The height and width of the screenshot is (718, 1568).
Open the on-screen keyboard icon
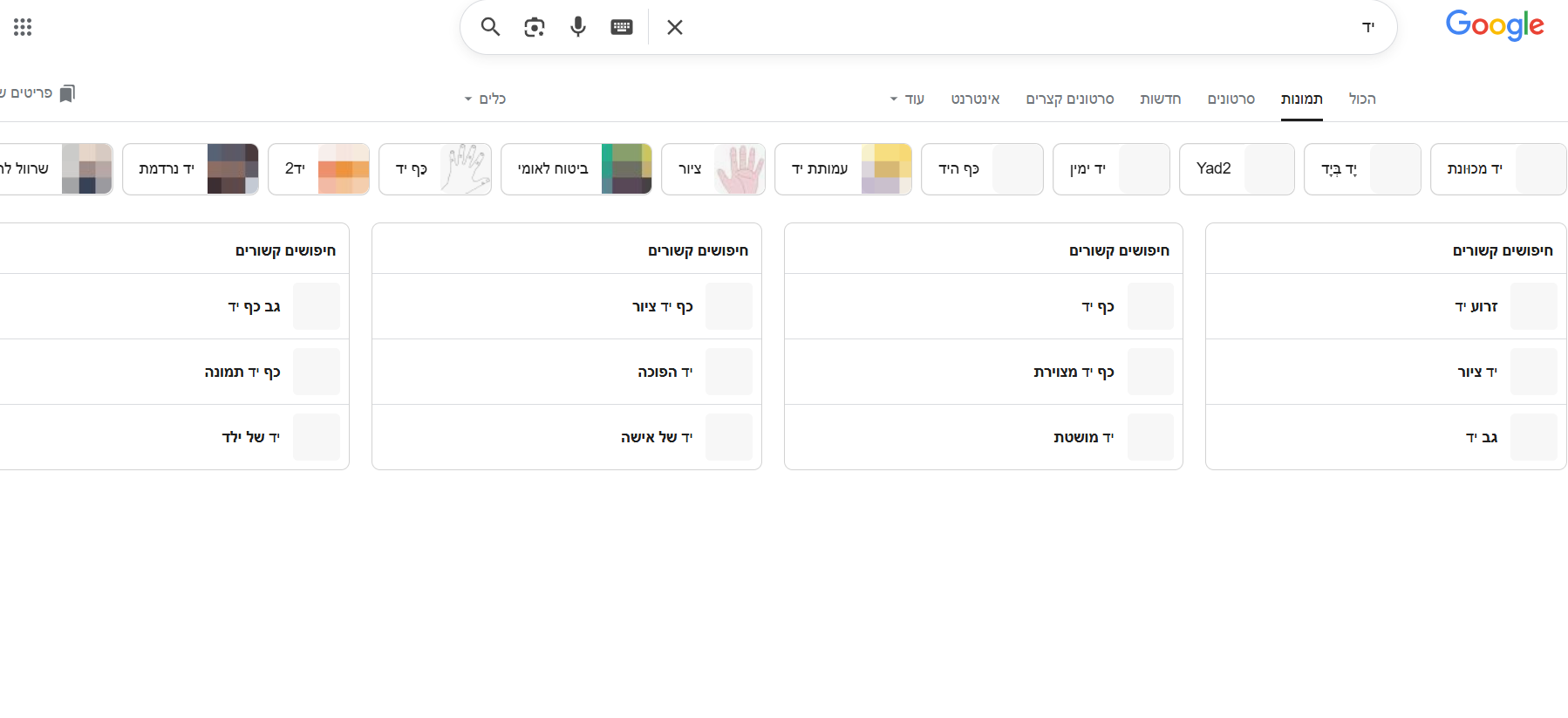click(x=622, y=27)
